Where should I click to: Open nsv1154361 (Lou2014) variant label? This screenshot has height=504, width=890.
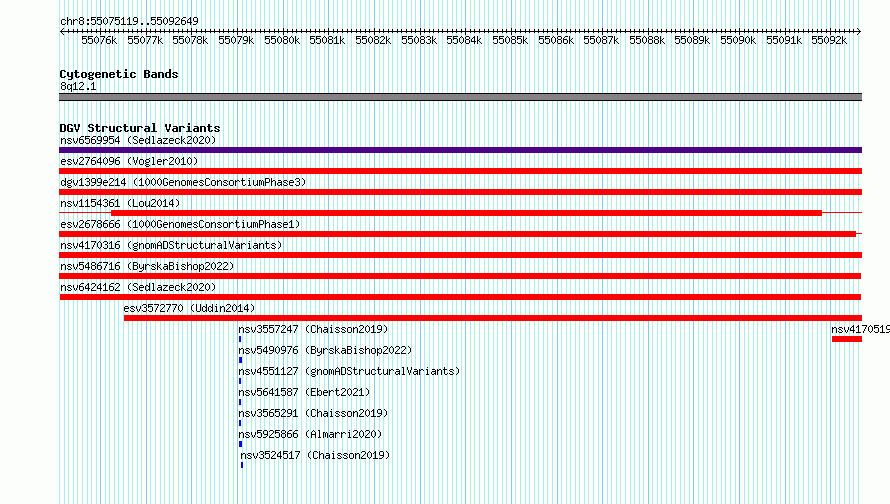(x=120, y=203)
